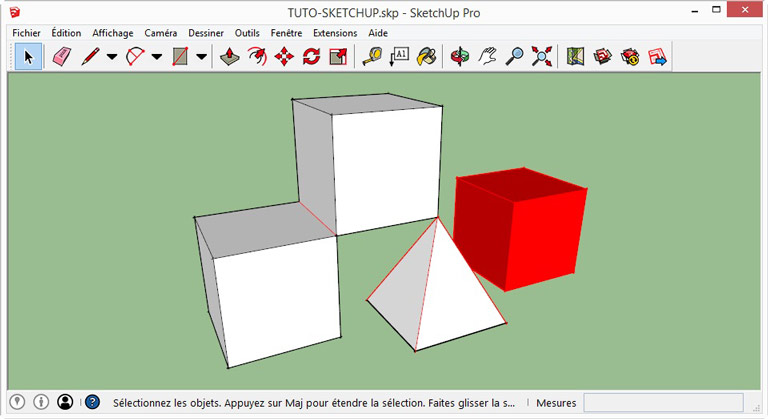Image resolution: width=768 pixels, height=419 pixels.
Task: Click the SketchUp logo in title bar
Action: click(x=15, y=12)
